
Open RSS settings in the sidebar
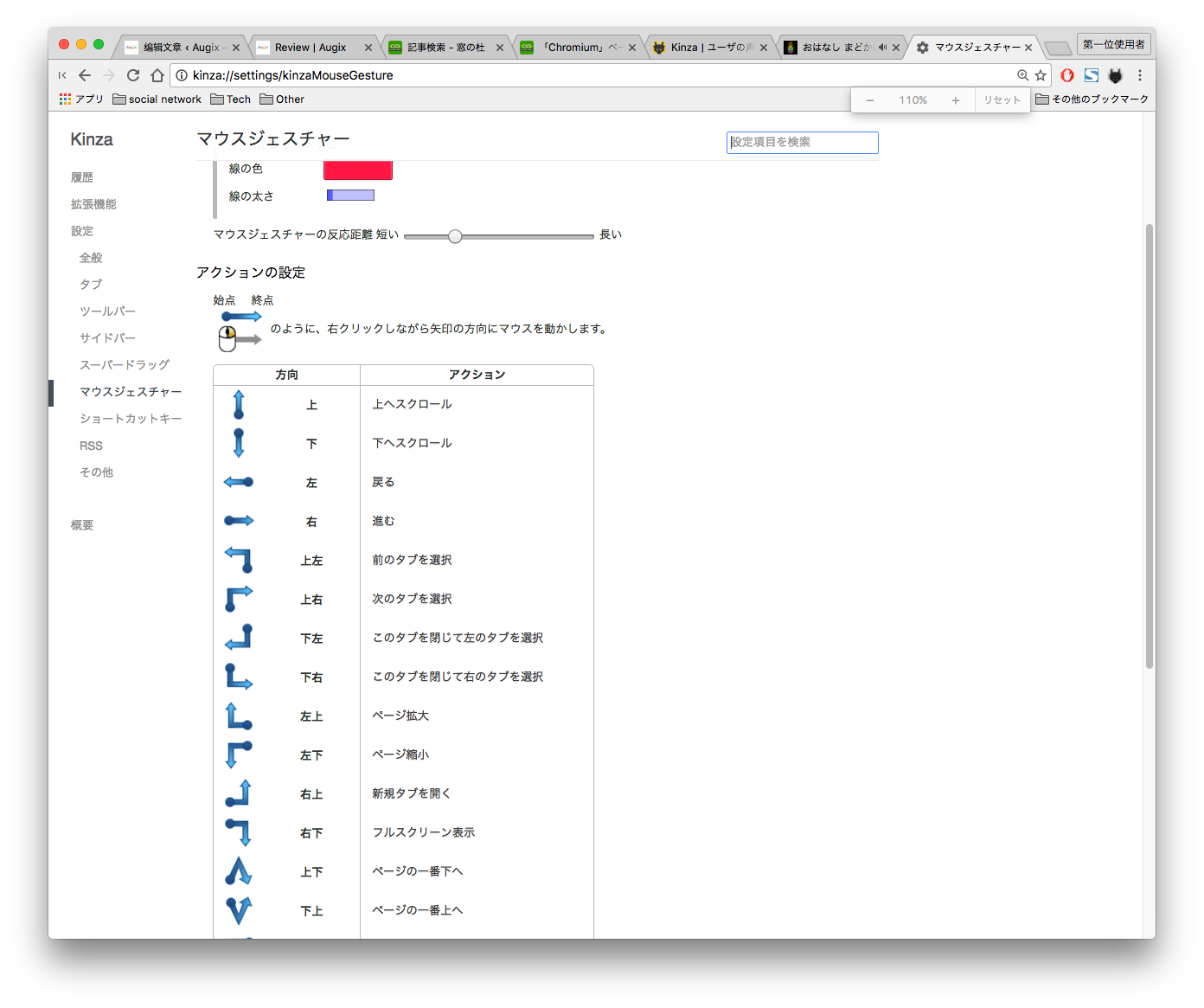91,446
